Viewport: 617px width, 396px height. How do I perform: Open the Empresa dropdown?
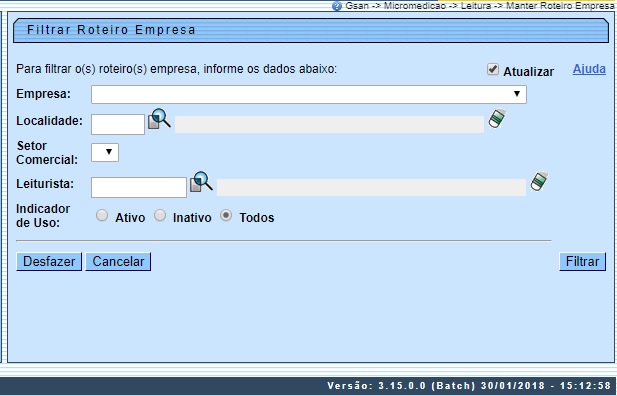click(309, 94)
